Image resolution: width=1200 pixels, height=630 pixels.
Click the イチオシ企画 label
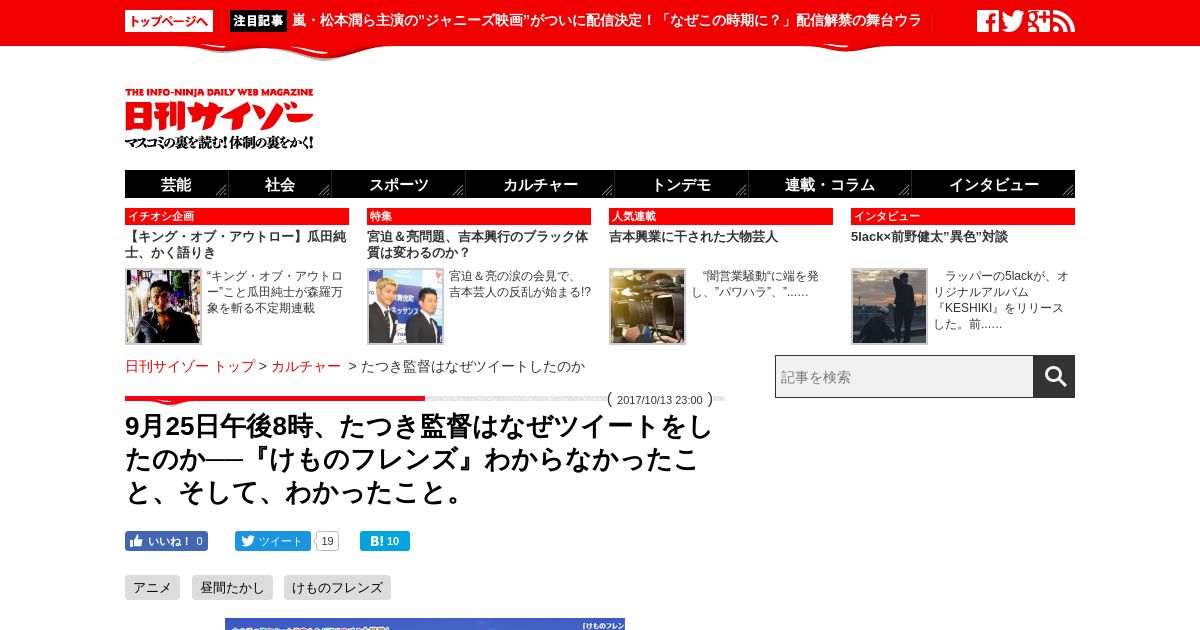click(x=237, y=216)
